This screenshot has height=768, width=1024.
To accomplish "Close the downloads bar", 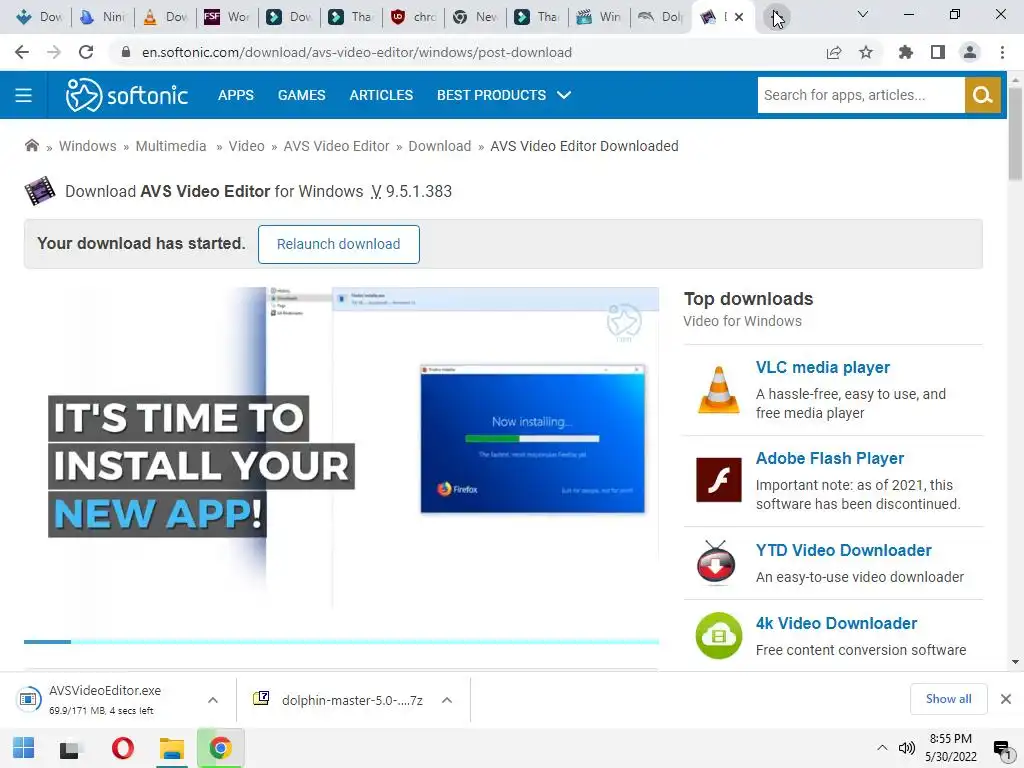I will (1006, 699).
